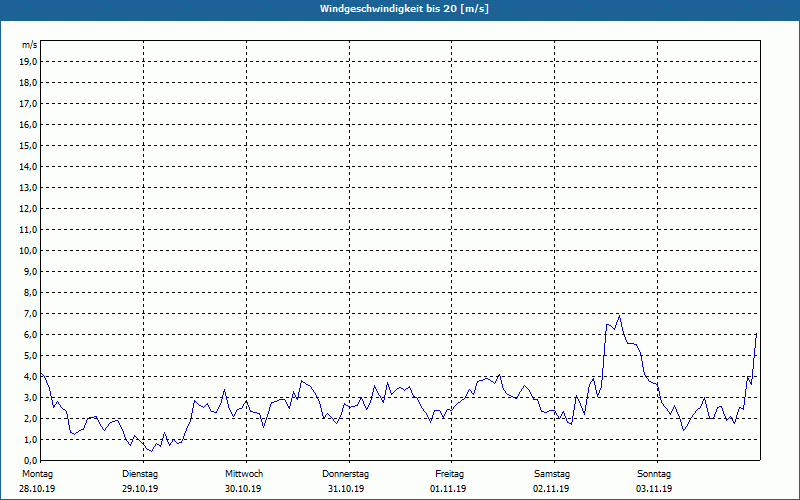Click the 0,0 value on the y-axis
Viewport: 800px width, 500px height.
(29, 460)
